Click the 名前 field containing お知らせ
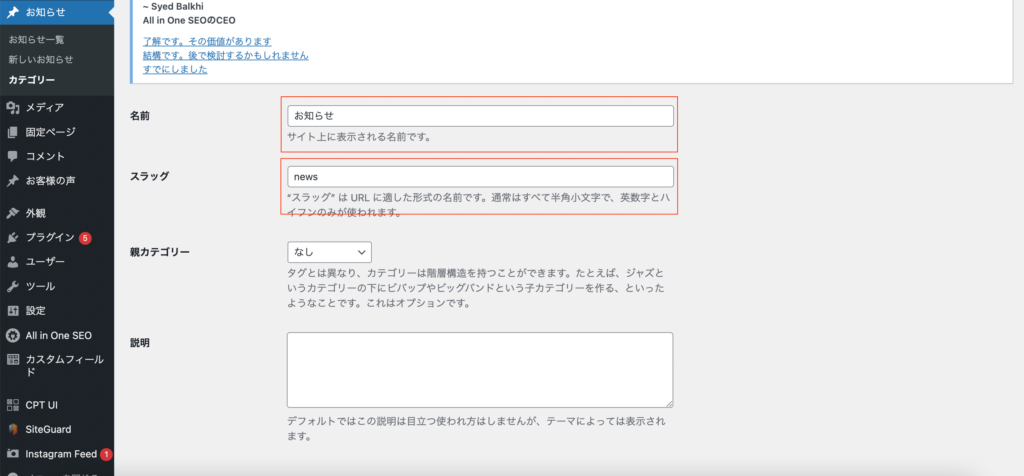1024x476 pixels. (x=479, y=116)
